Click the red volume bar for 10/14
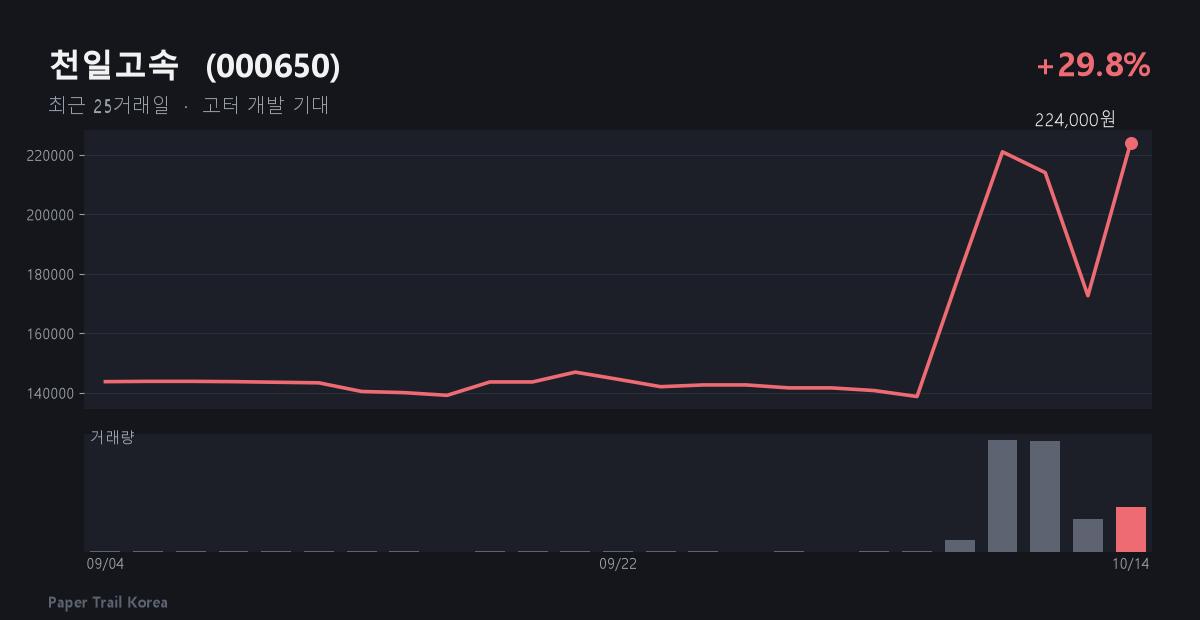The height and width of the screenshot is (620, 1200). [x=1131, y=529]
